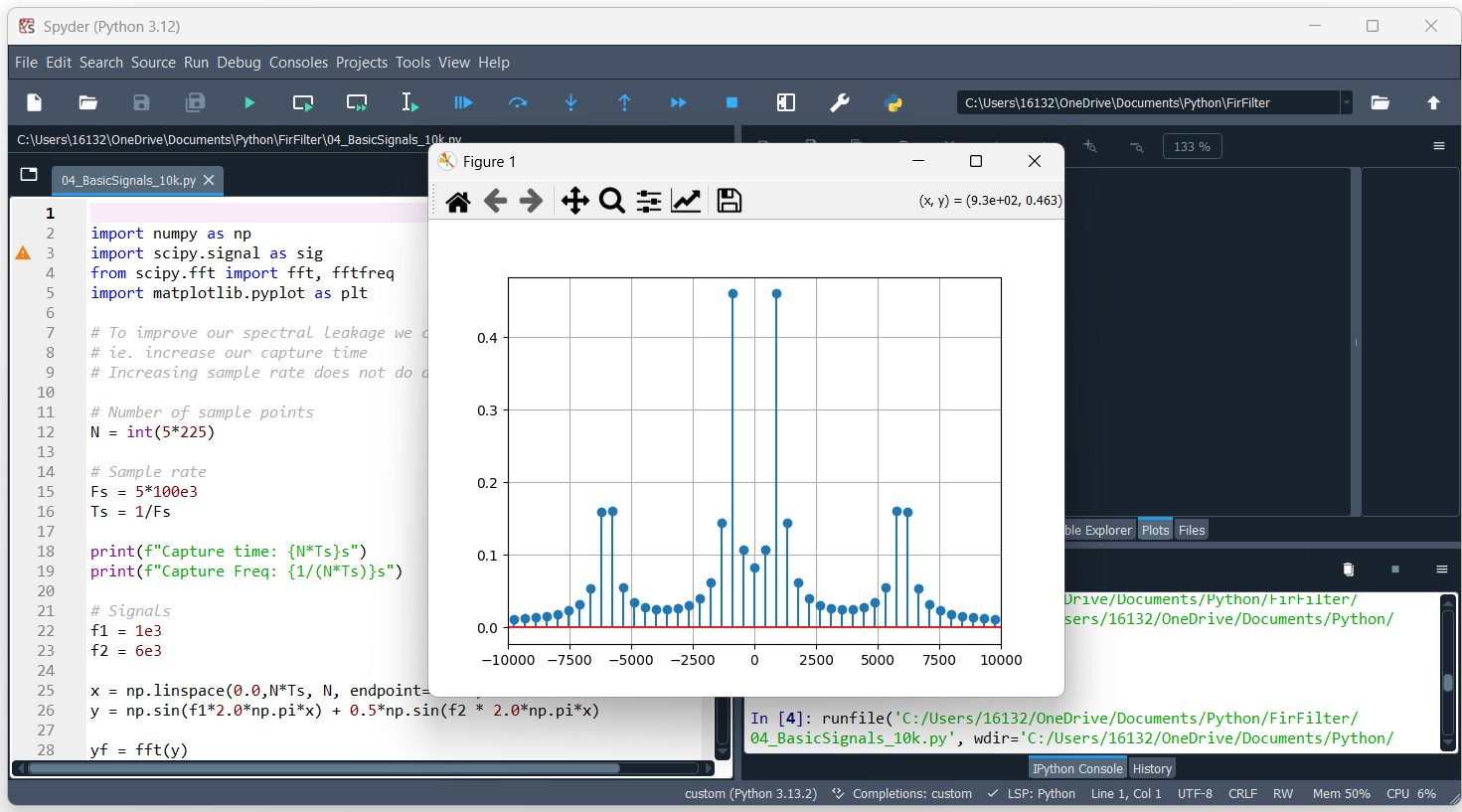Viewport: 1462px width, 812px height.
Task: Save the figure using floppy disk icon
Action: [729, 201]
